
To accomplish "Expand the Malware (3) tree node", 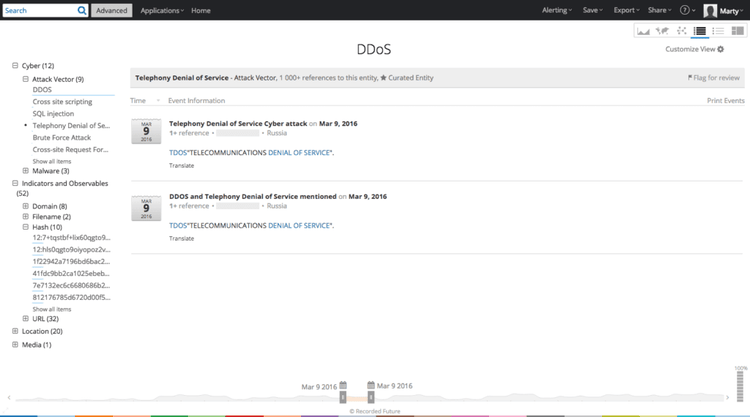I will pos(26,171).
